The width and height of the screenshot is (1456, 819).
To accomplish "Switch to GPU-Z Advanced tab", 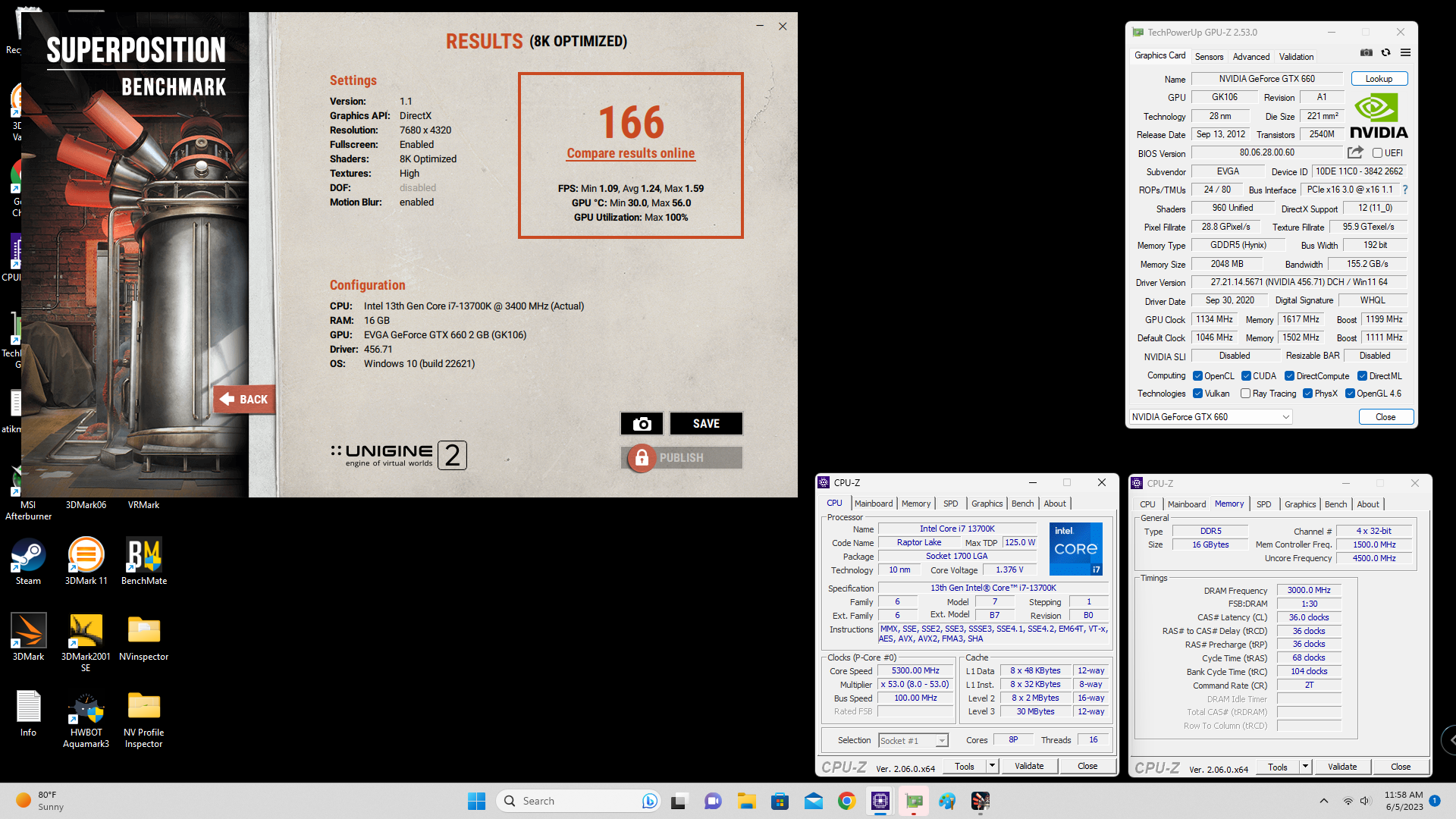I will (x=1250, y=57).
